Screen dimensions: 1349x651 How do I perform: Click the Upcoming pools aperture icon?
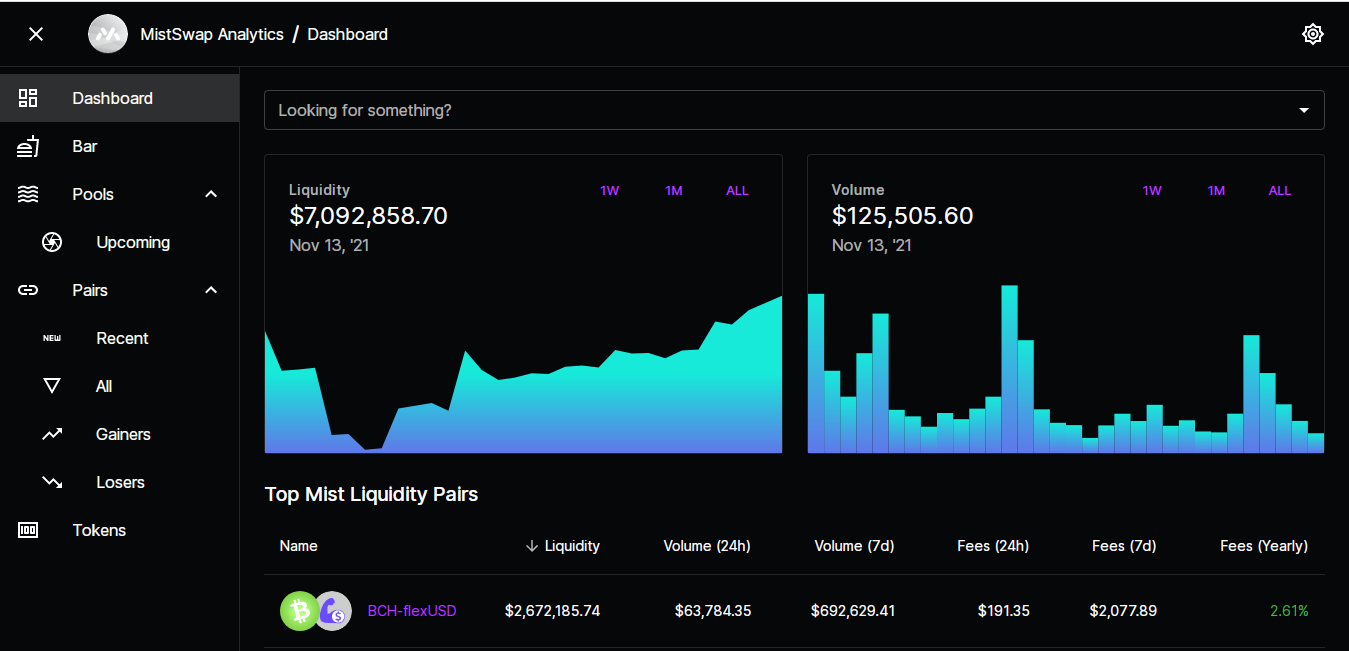pos(52,242)
